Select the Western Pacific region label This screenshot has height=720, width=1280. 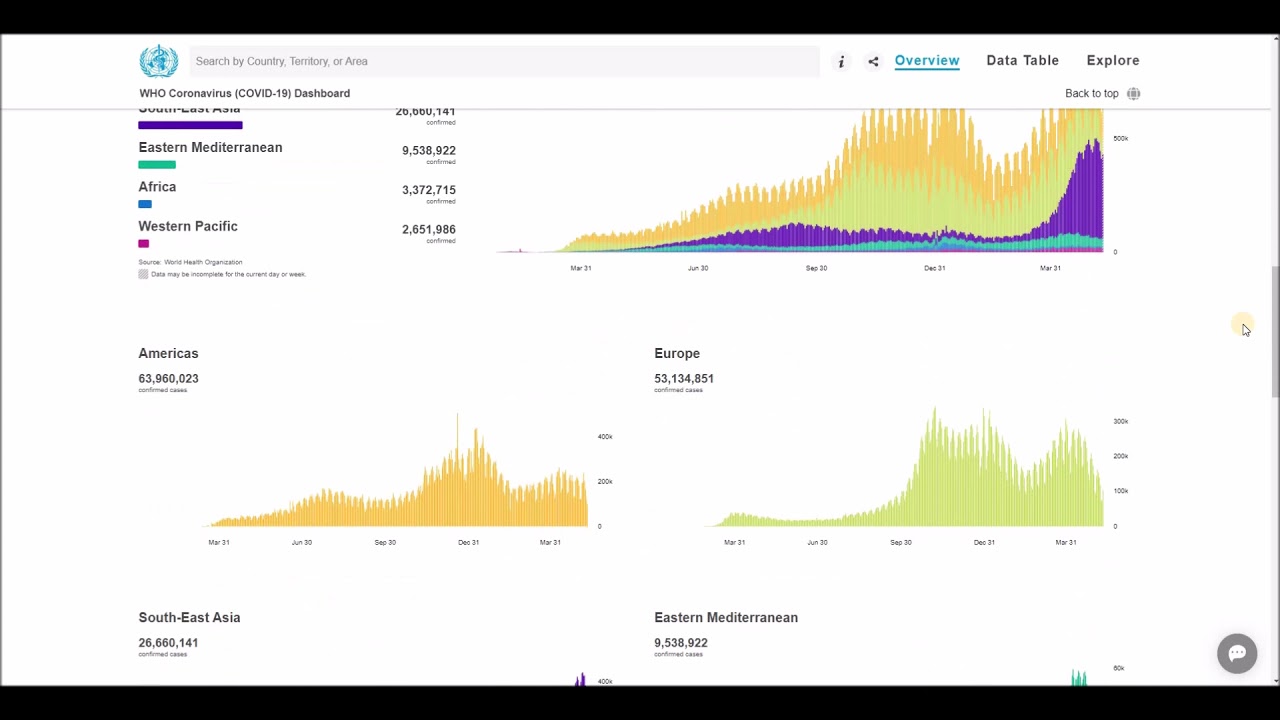[x=188, y=226]
